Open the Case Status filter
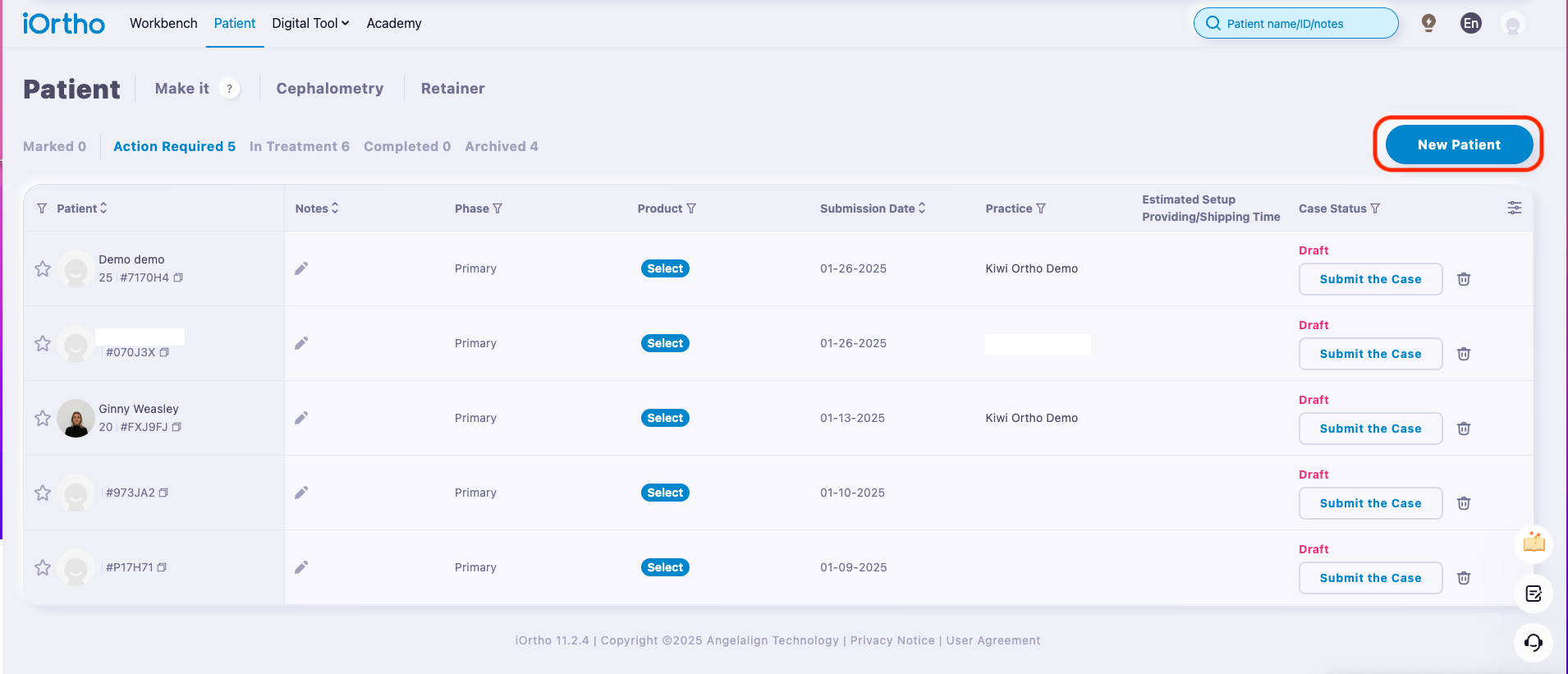 coord(1375,209)
